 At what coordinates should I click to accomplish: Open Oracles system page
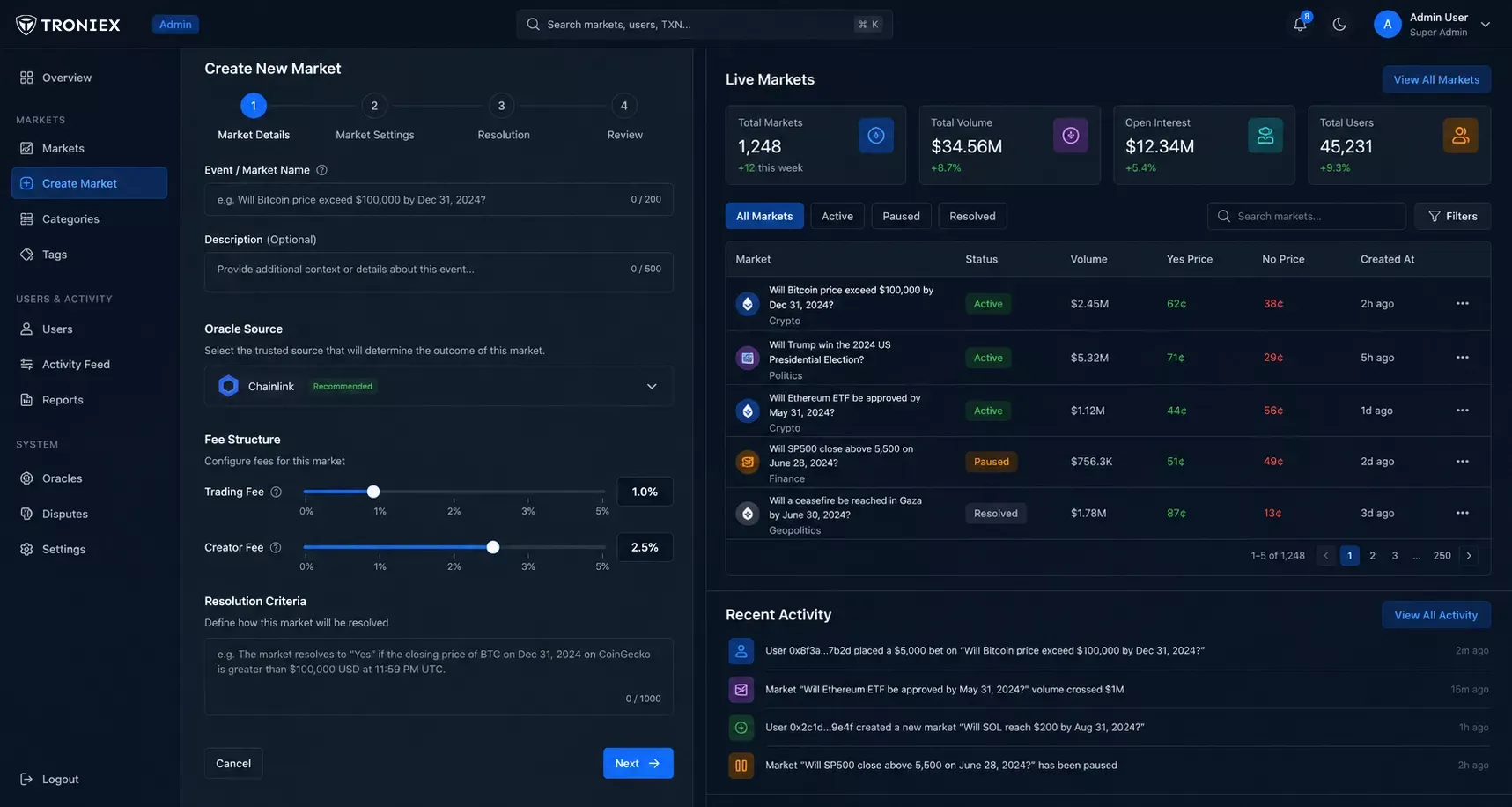click(x=89, y=478)
